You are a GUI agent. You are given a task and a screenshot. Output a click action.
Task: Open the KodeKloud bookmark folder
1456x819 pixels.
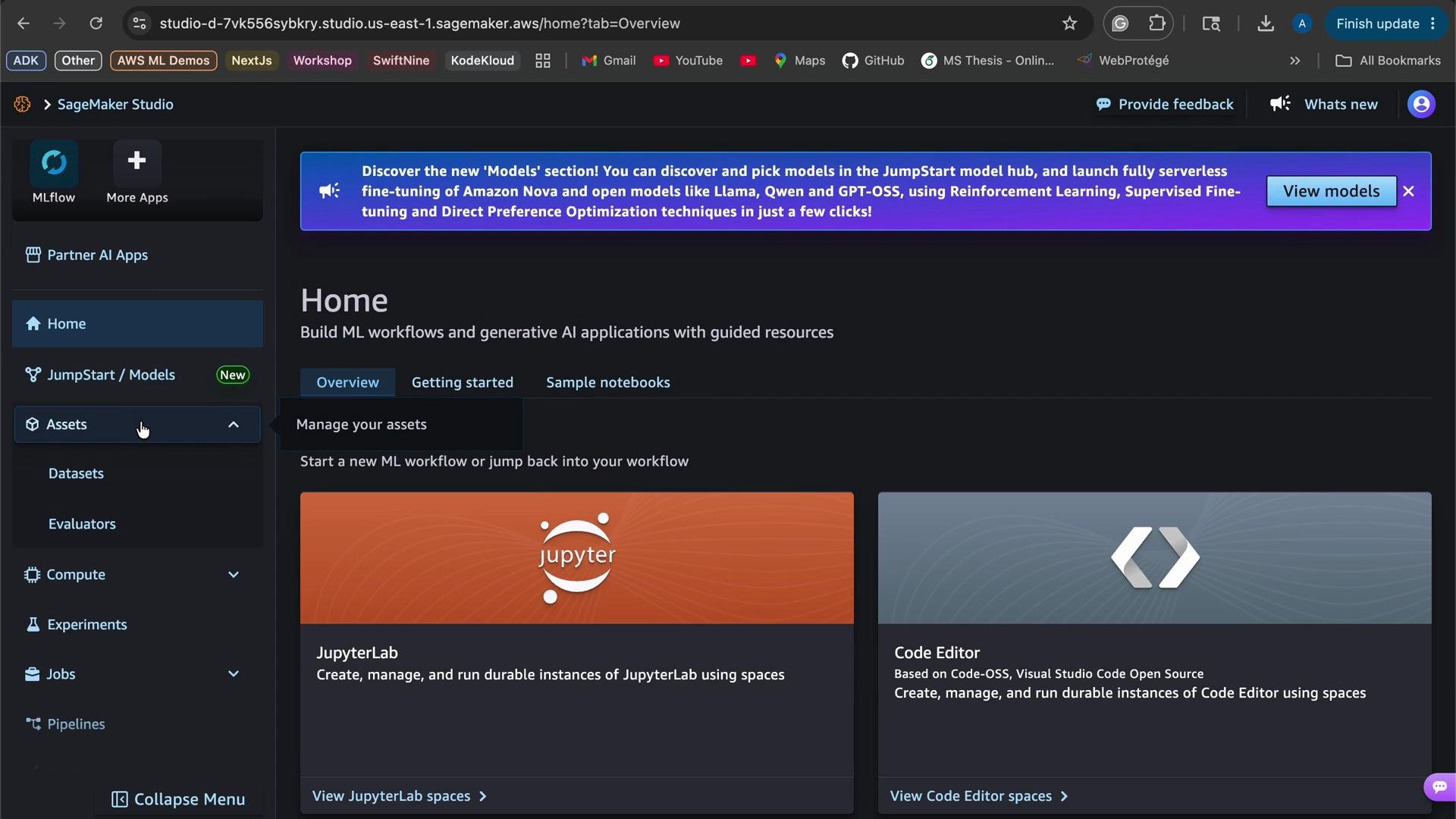click(x=482, y=61)
